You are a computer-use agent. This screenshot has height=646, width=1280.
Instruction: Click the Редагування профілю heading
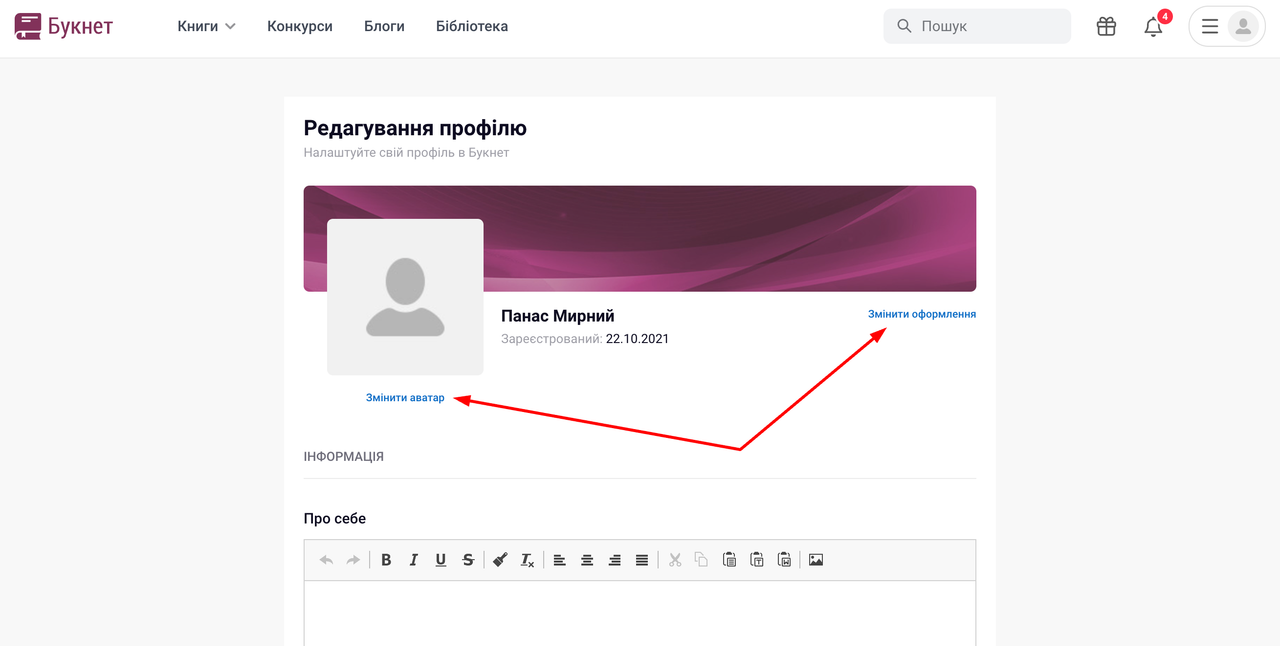415,128
